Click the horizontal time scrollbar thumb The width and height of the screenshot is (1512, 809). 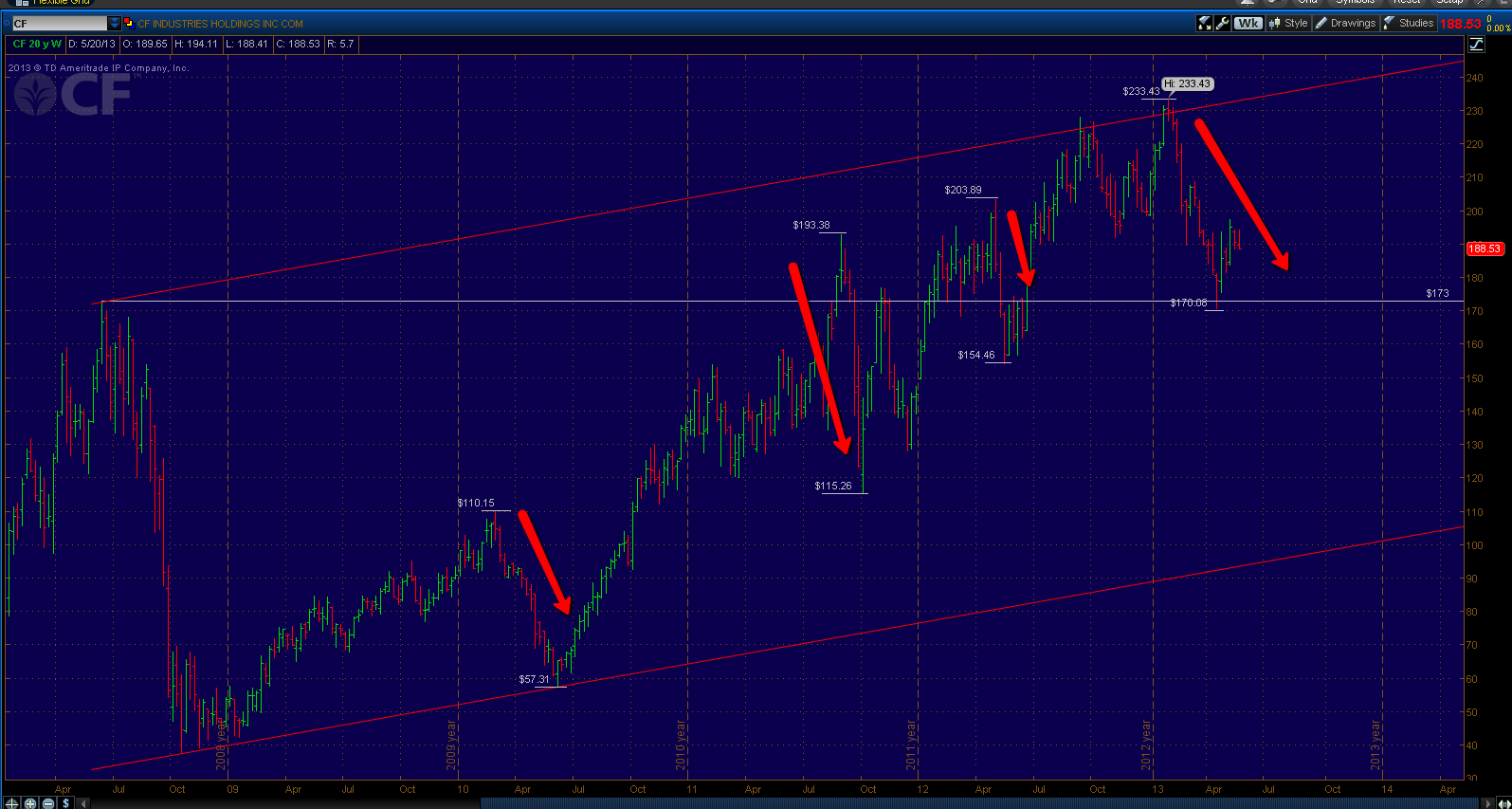pos(981,803)
